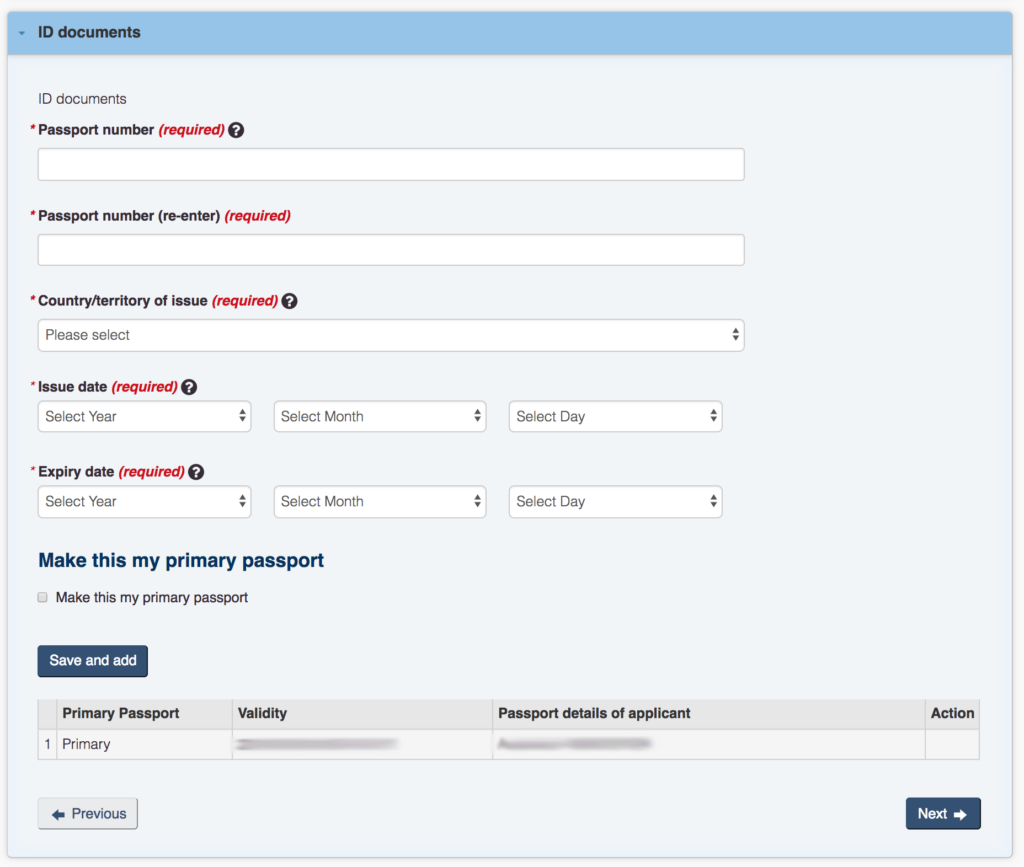Screen dimensions: 1024x867
Task: Open Issue date Select Day dropdown
Action: (615, 416)
